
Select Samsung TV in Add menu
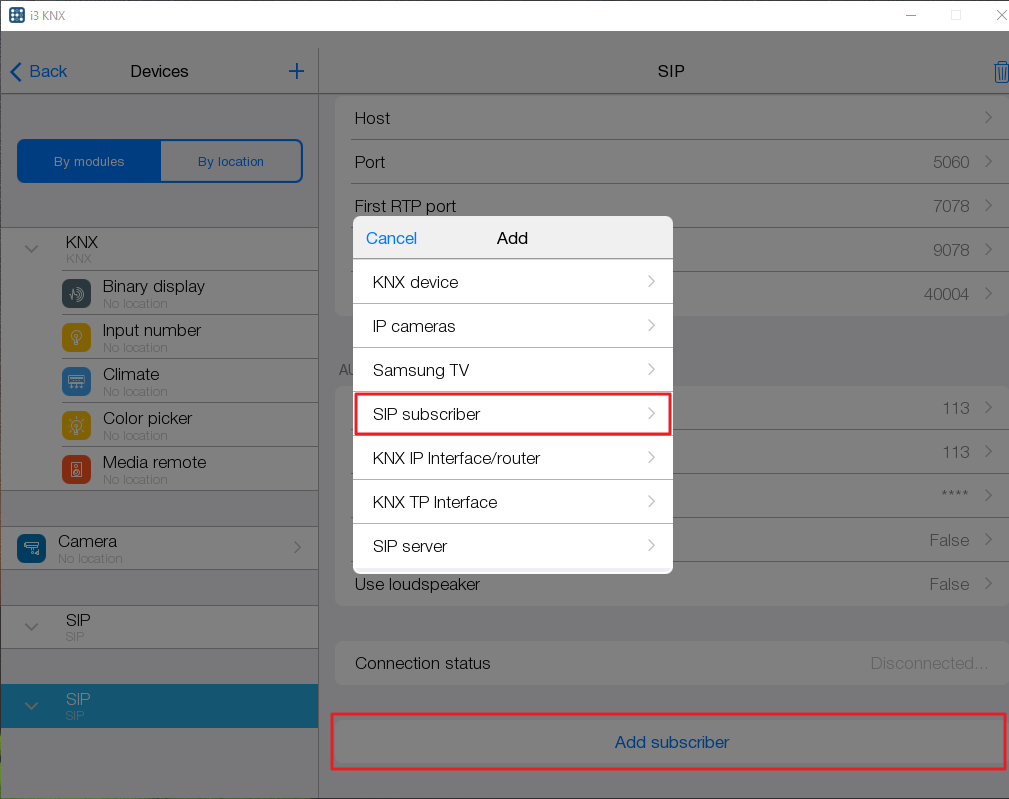tap(512, 370)
